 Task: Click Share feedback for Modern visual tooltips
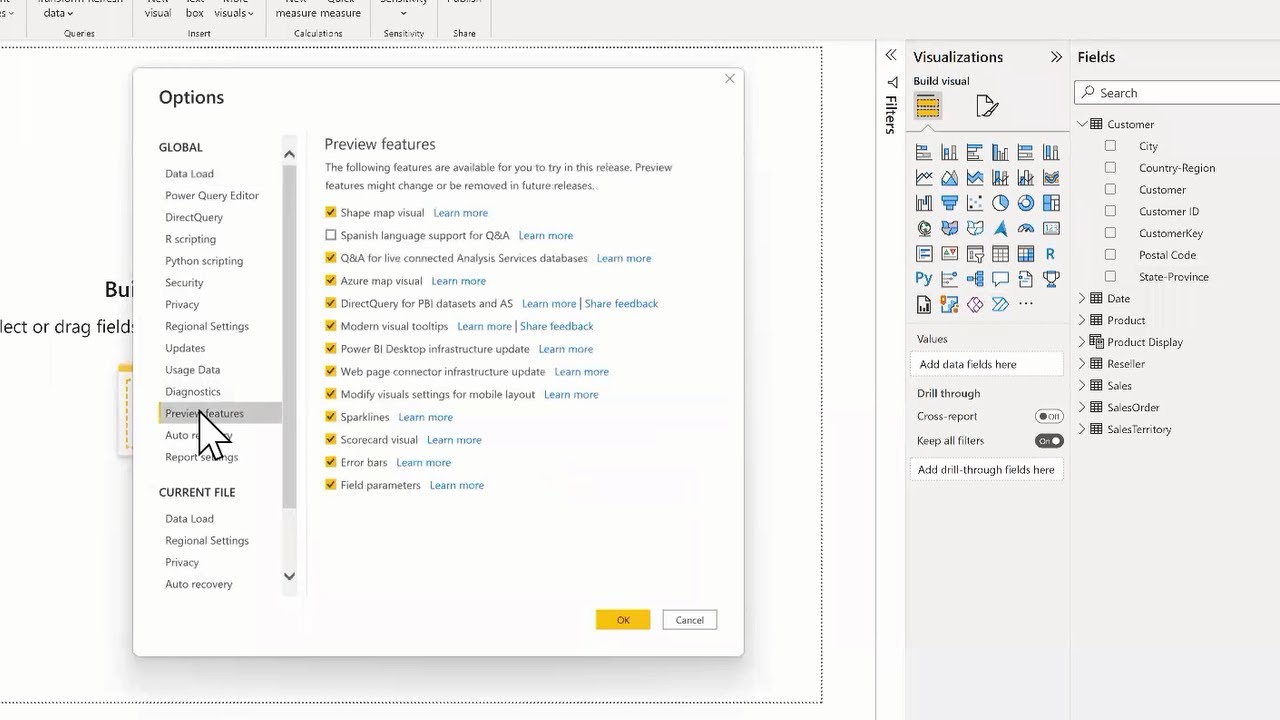coord(557,326)
